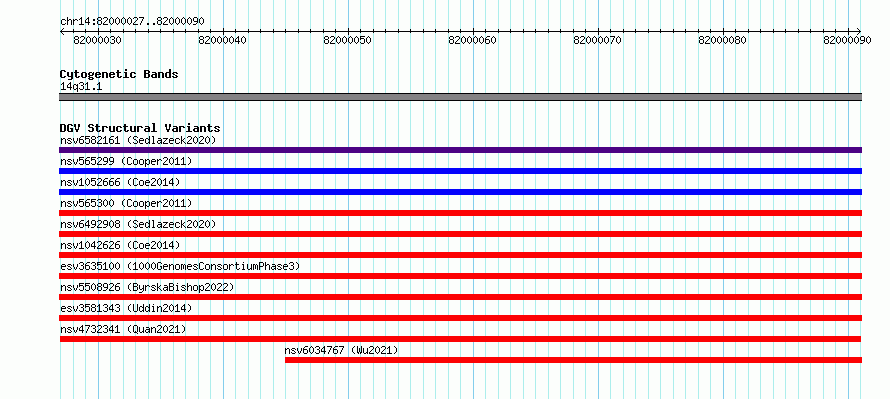Image resolution: width=890 pixels, height=399 pixels.
Task: Click the right arrowhead of the ruler
Action: (859, 32)
